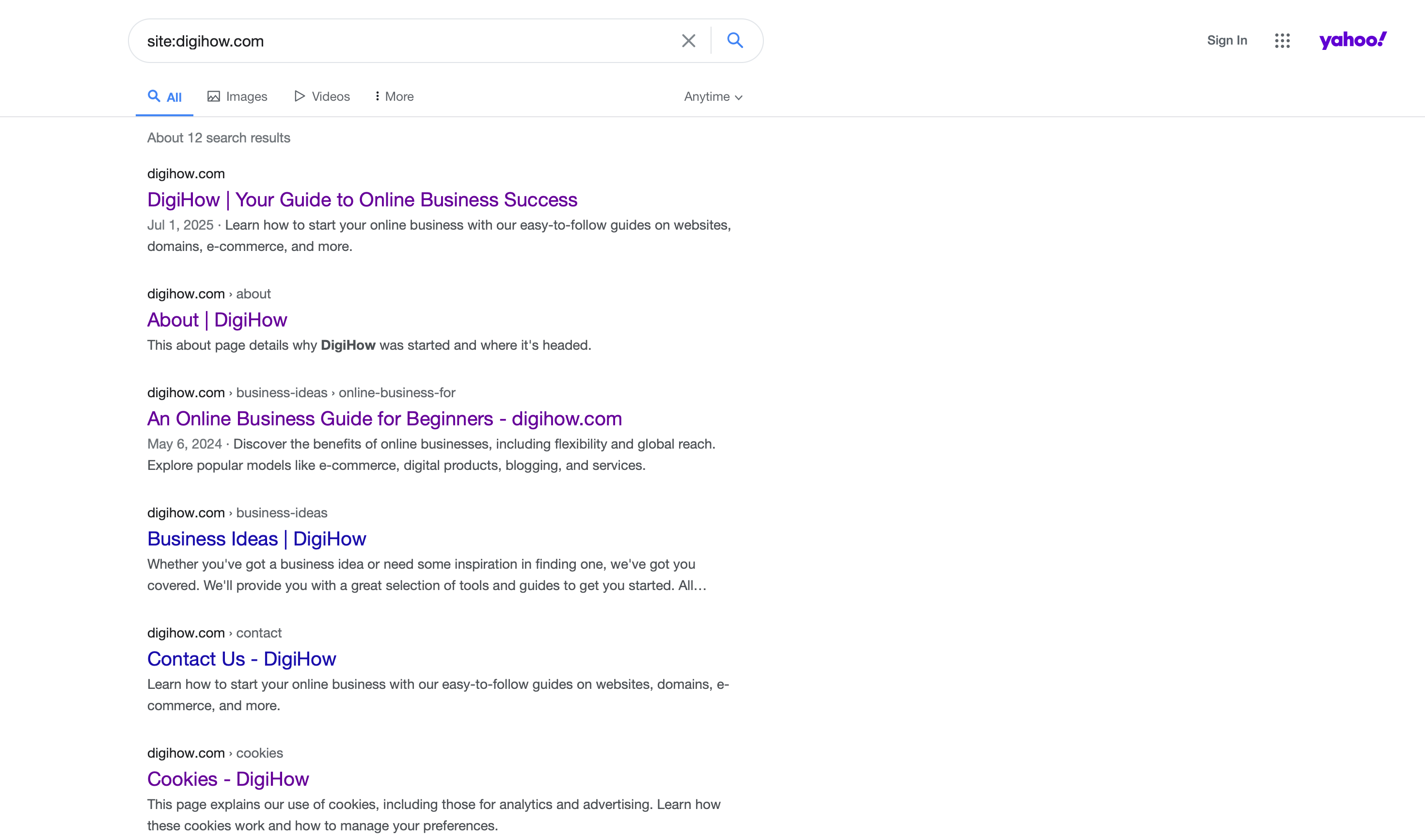This screenshot has width=1425, height=840.
Task: Select the Images search icon
Action: (214, 95)
